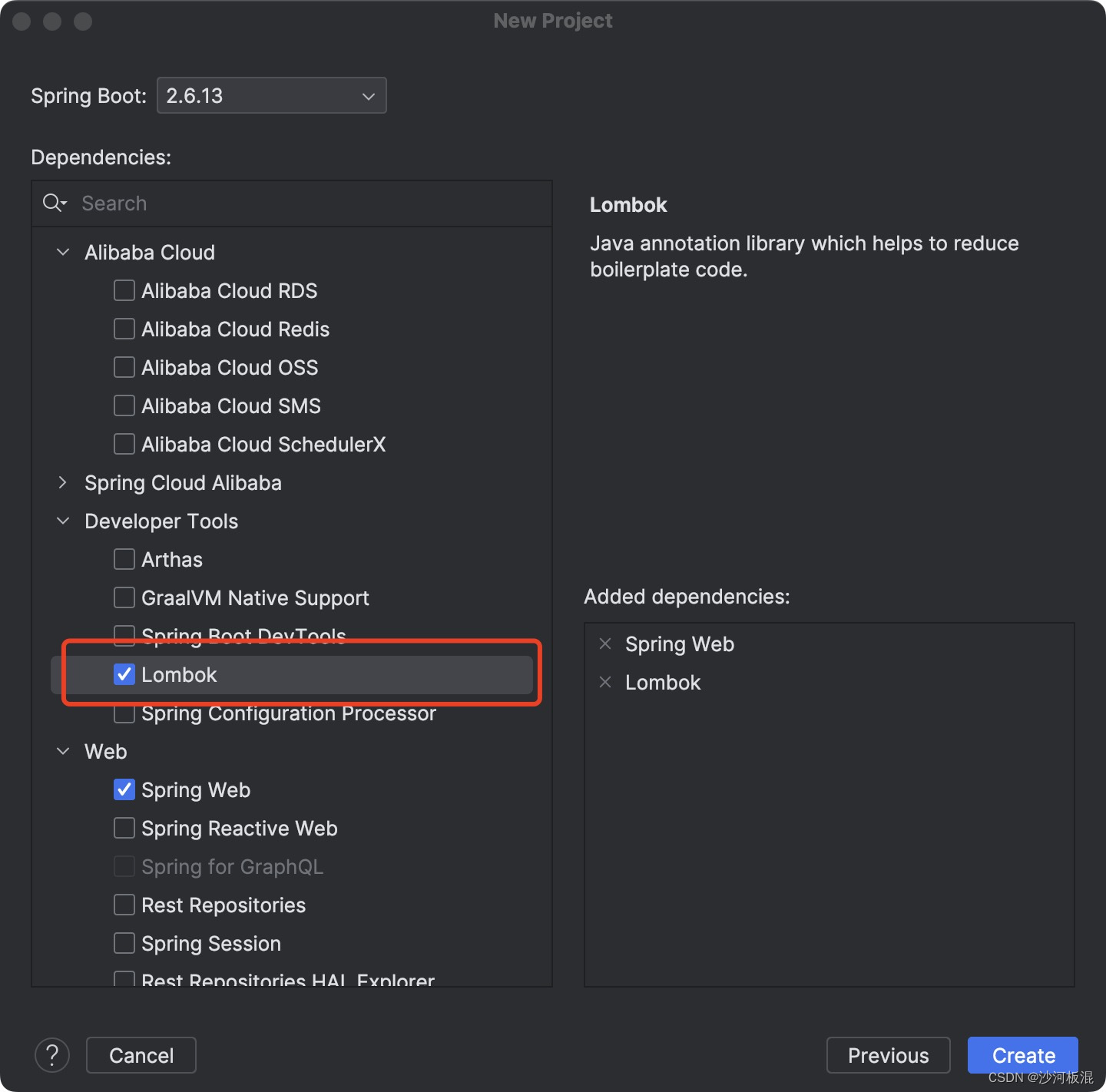Remove Spring Web from added dependencies

pos(605,644)
